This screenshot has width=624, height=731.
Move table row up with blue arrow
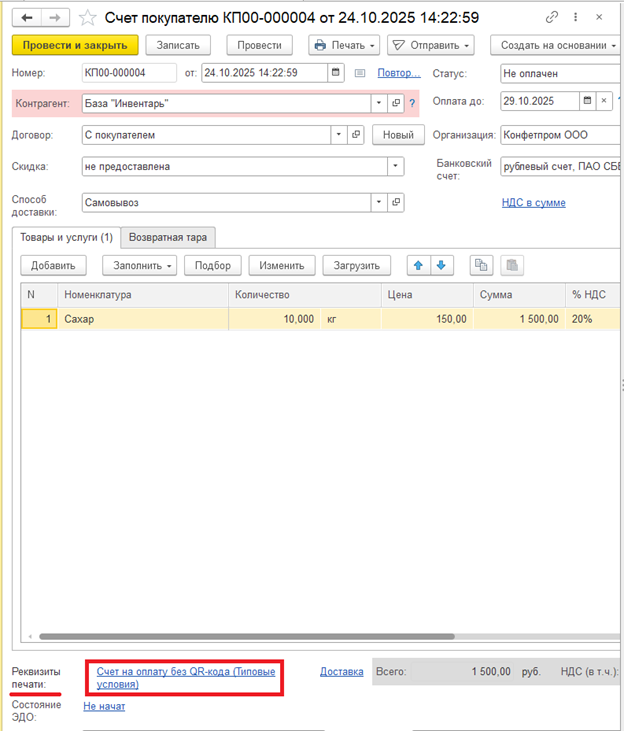coord(418,265)
